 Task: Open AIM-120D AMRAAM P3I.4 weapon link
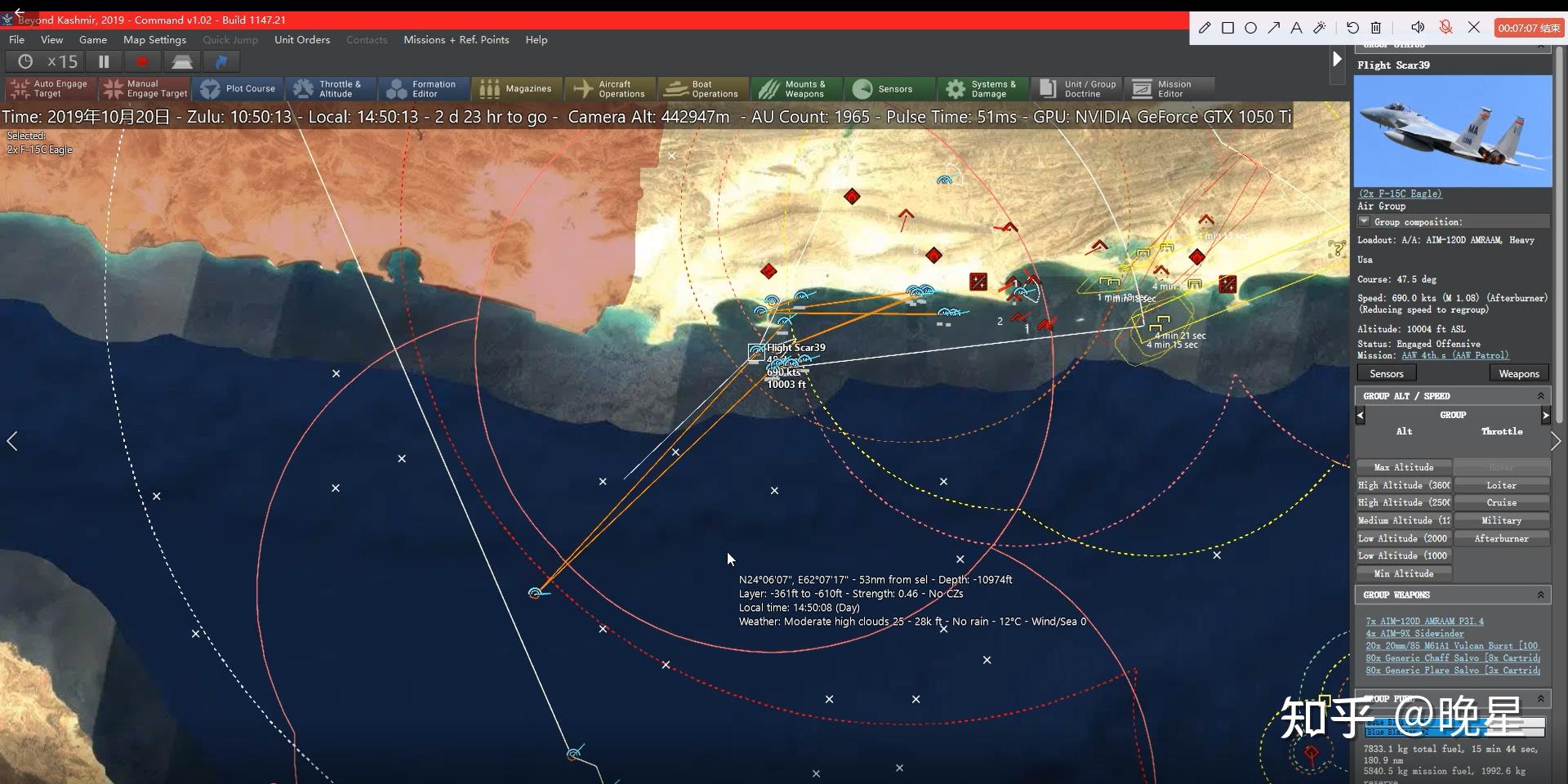pyautogui.click(x=1425, y=621)
